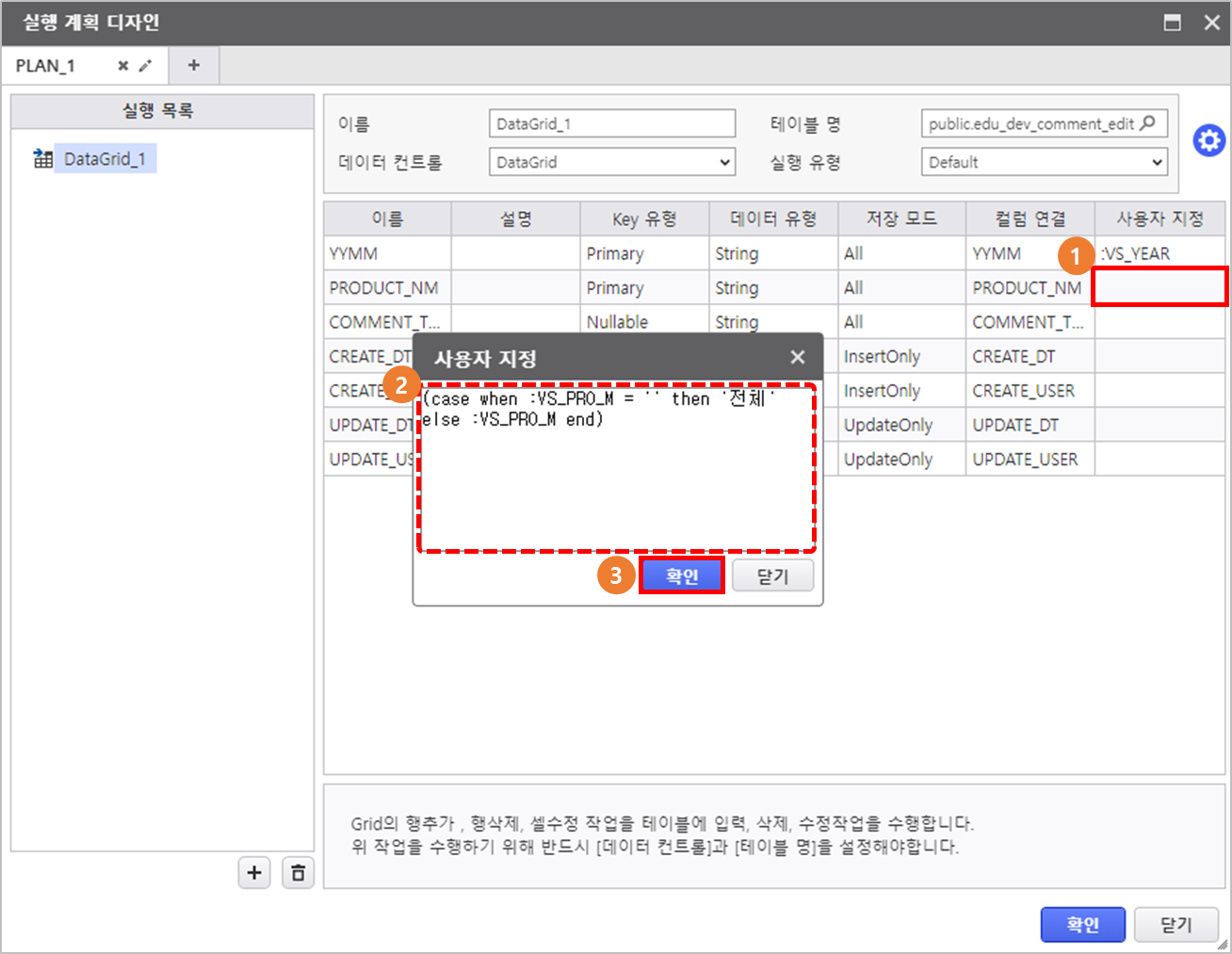
Task: Click the 이름 column header
Action: (387, 218)
